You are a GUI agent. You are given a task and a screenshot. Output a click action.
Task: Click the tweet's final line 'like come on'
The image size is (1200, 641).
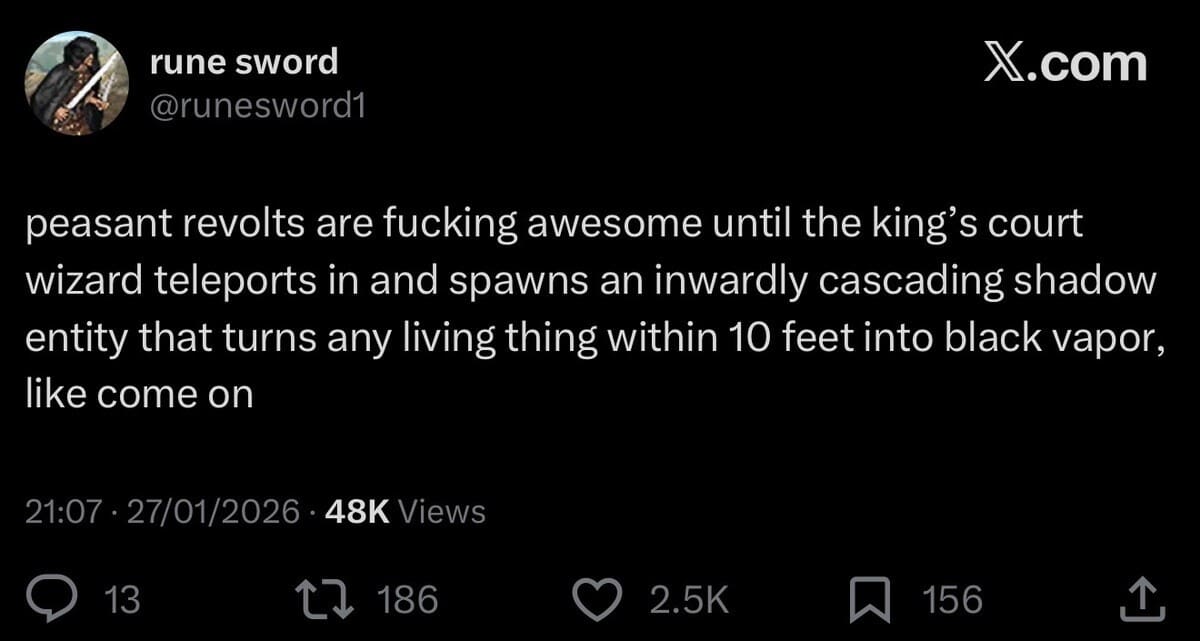click(x=139, y=395)
